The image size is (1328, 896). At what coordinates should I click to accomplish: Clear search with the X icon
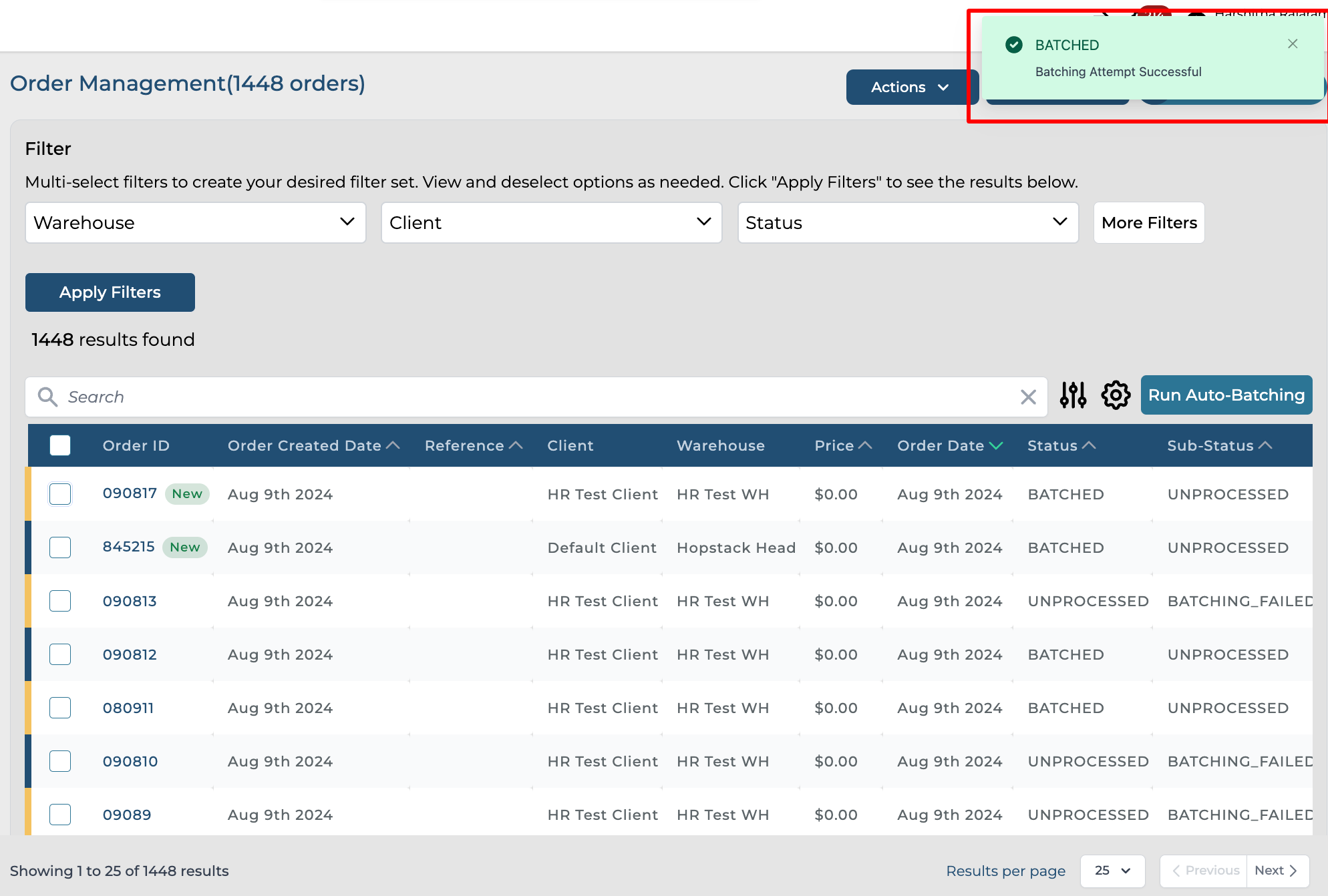pyautogui.click(x=1028, y=397)
